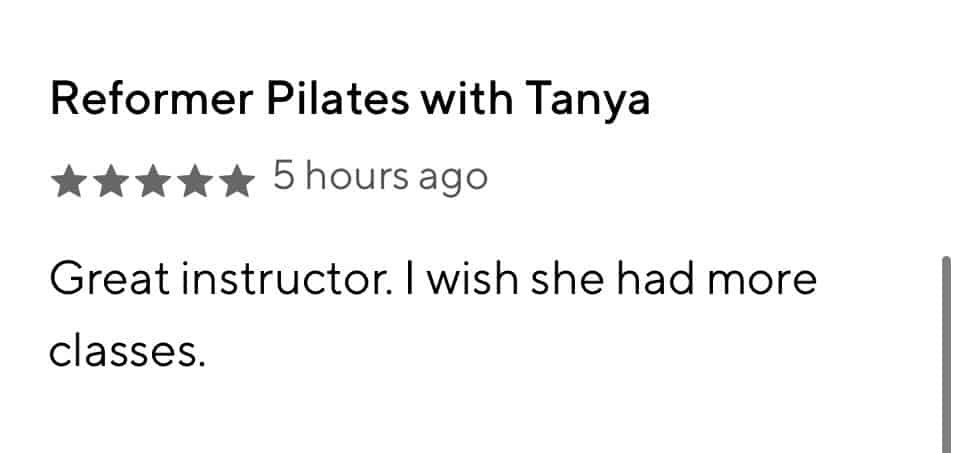Image resolution: width=960 pixels, height=453 pixels.
Task: Click the fifth and last rating star
Action: pos(237,182)
